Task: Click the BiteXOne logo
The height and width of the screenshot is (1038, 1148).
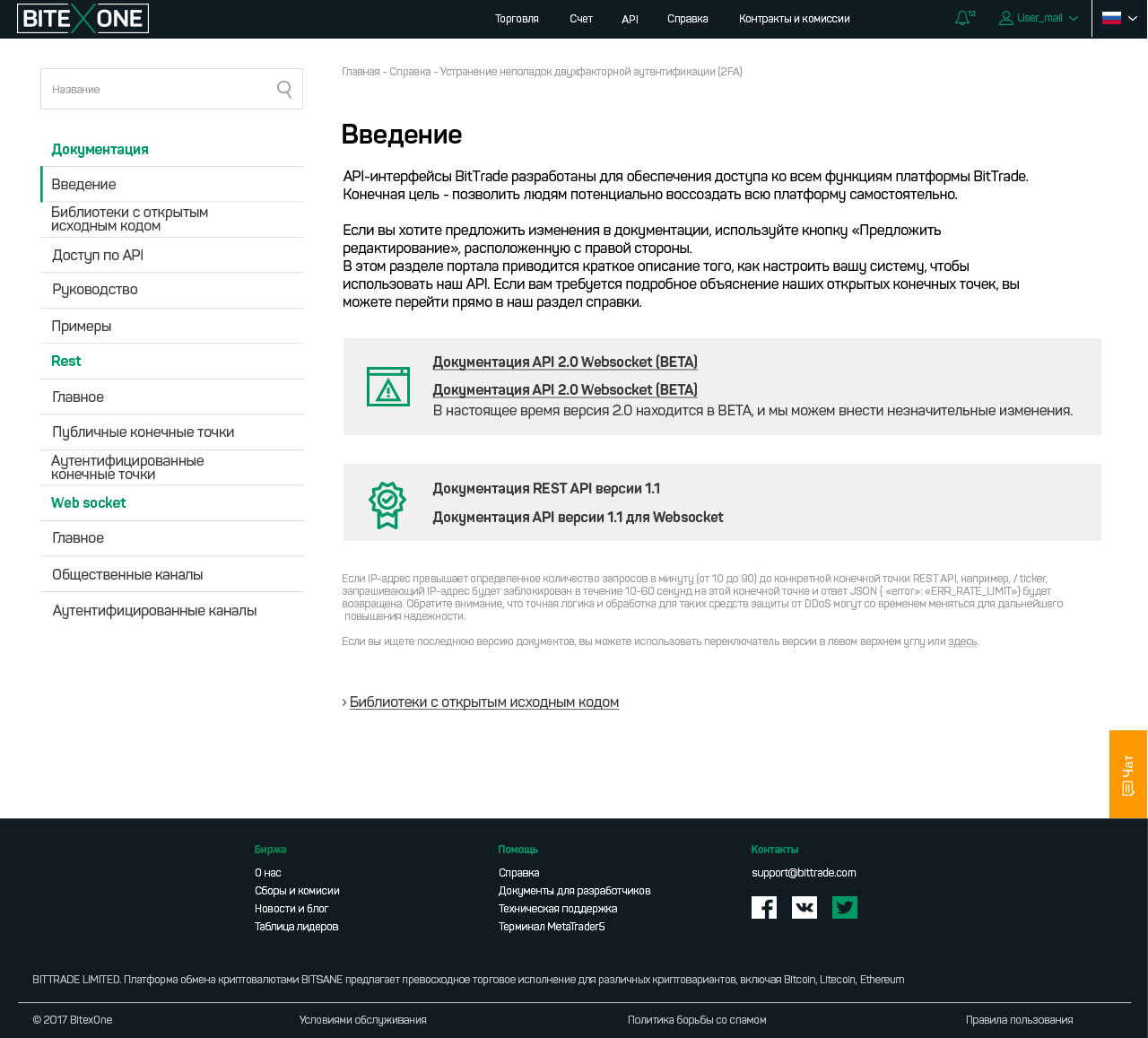Action: pos(83,18)
